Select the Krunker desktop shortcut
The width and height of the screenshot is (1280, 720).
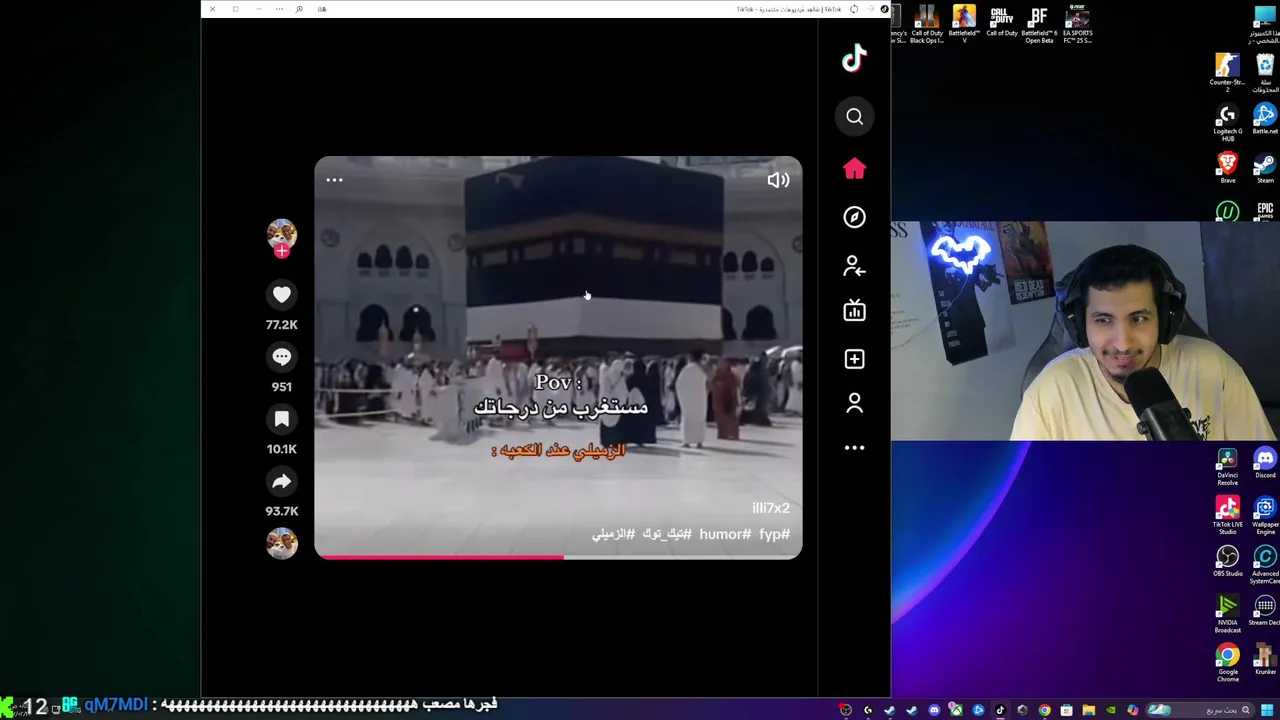point(1265,660)
